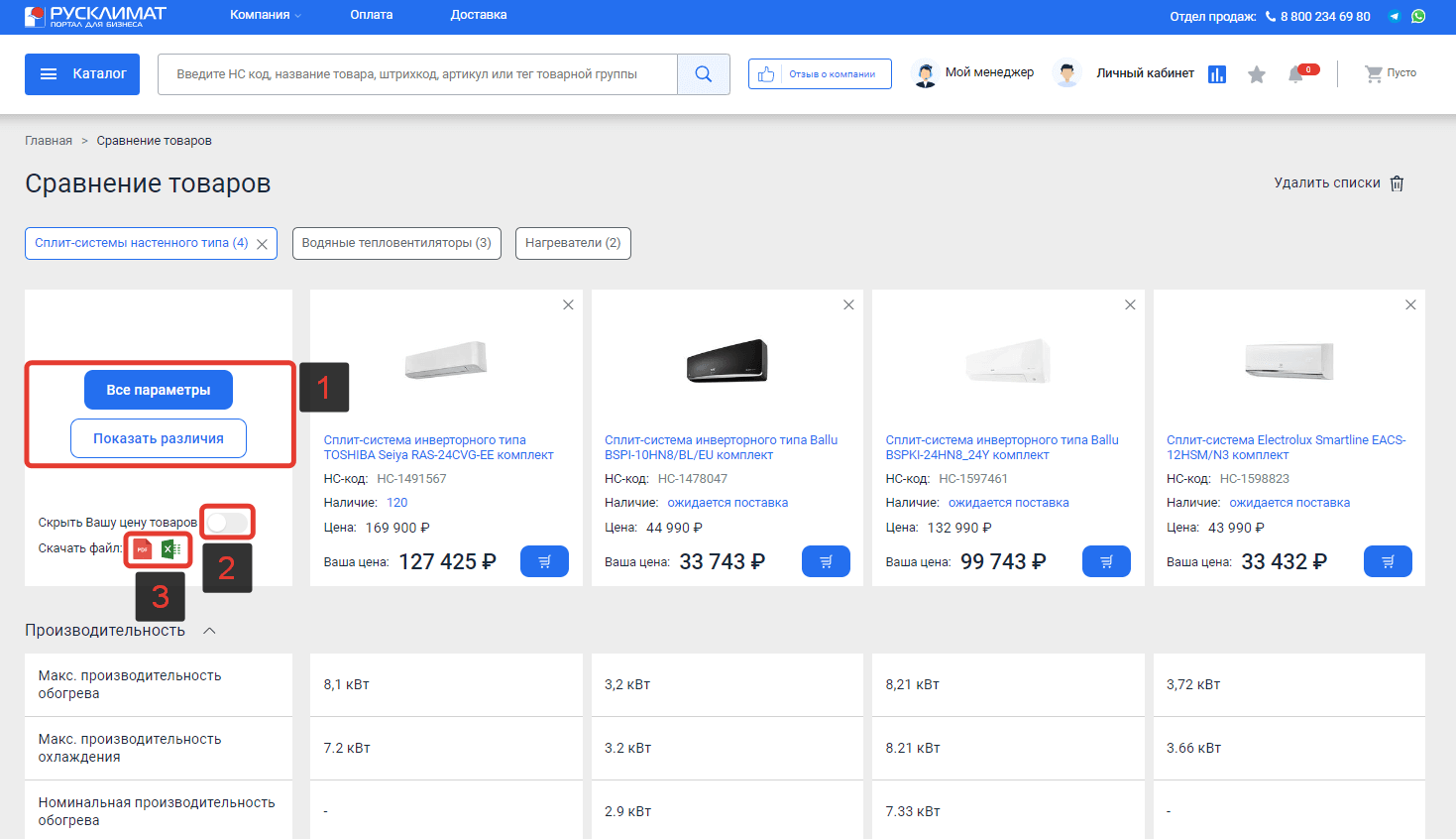The height and width of the screenshot is (839, 1456).
Task: Remove Ballu BSPI-10HN8 from comparison
Action: click(848, 304)
